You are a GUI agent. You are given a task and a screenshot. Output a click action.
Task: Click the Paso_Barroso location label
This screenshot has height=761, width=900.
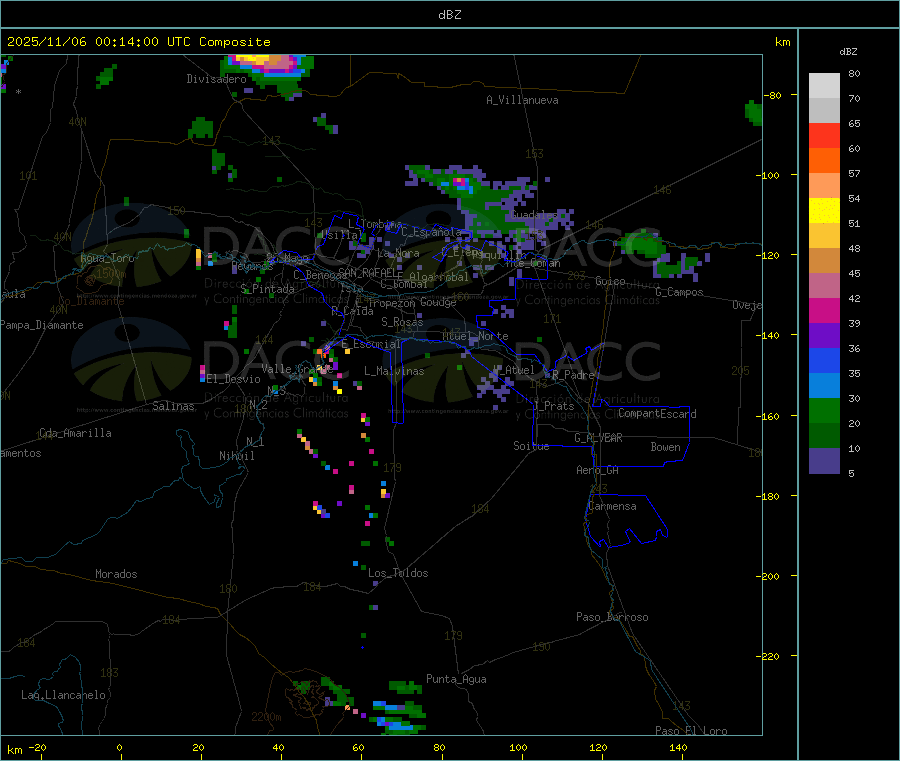(612, 617)
